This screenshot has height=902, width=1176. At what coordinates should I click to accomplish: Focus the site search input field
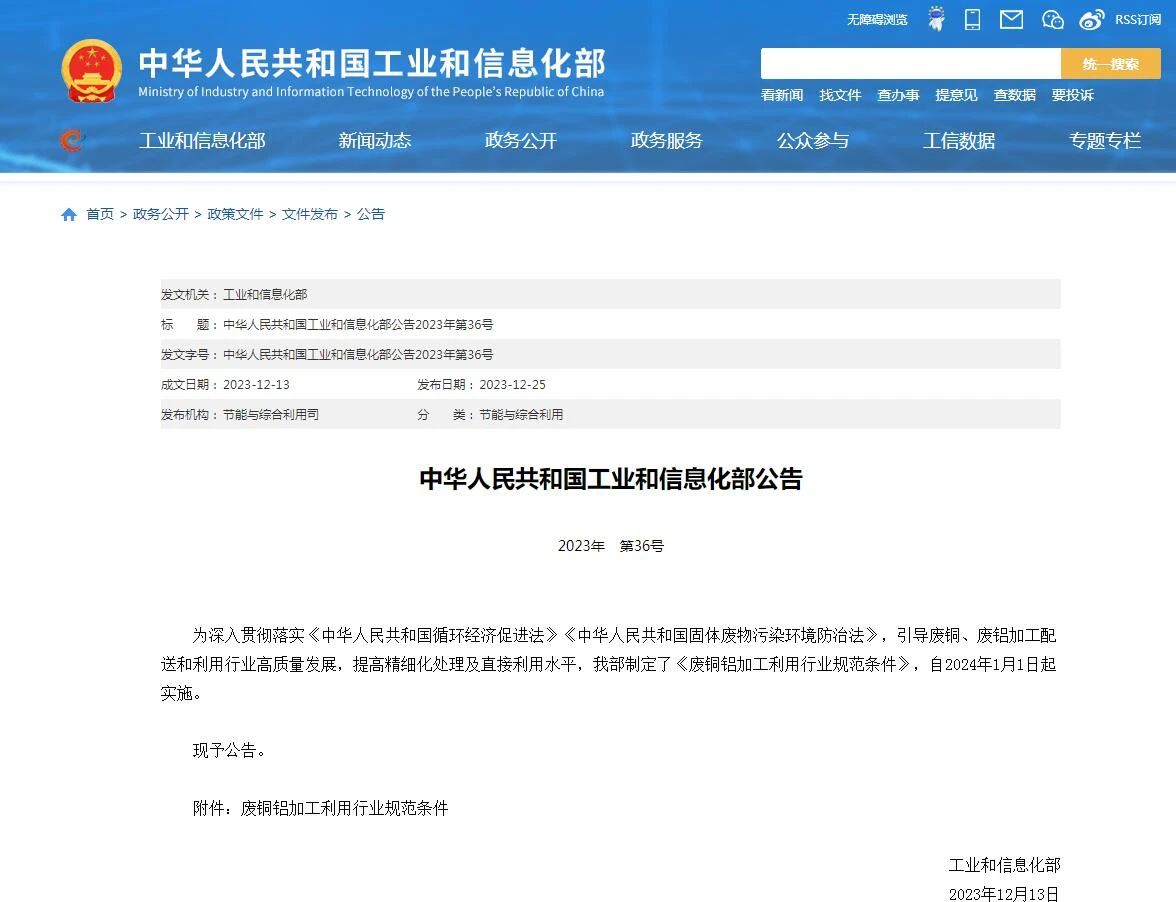click(x=910, y=64)
